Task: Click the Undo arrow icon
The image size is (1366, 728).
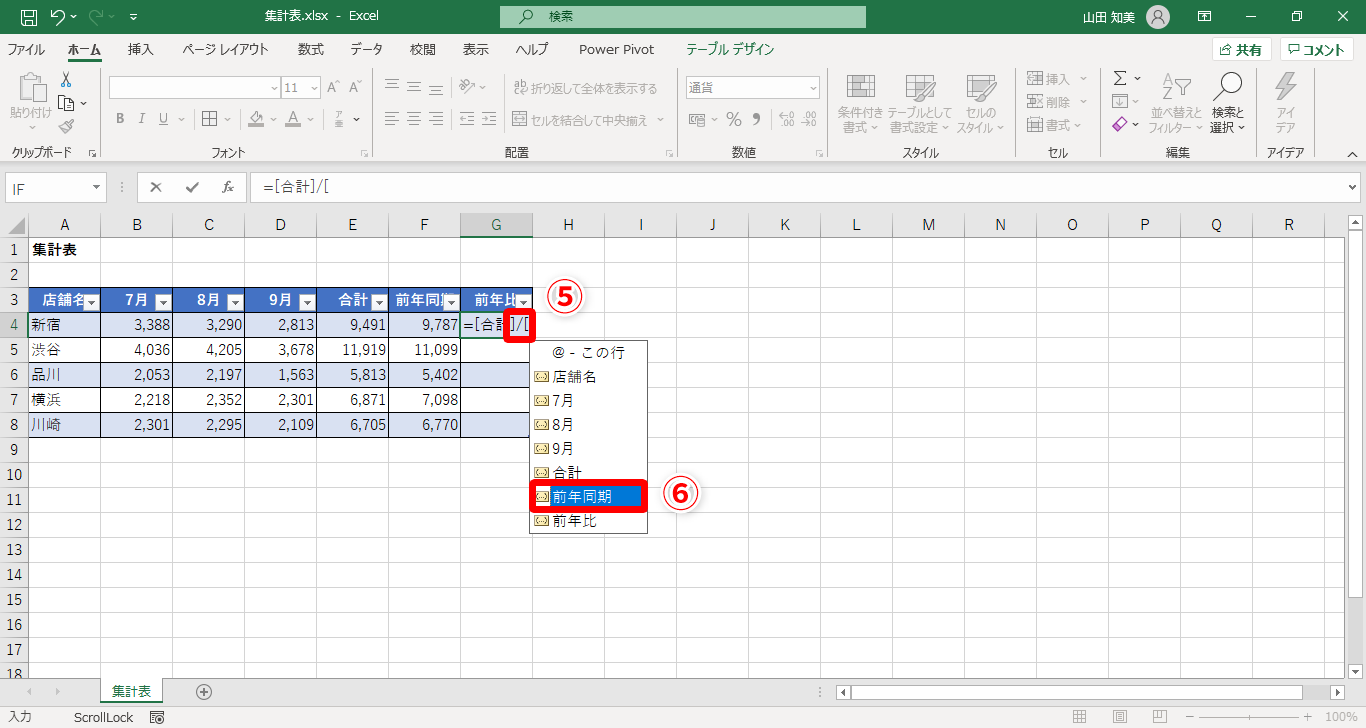Action: [x=58, y=17]
